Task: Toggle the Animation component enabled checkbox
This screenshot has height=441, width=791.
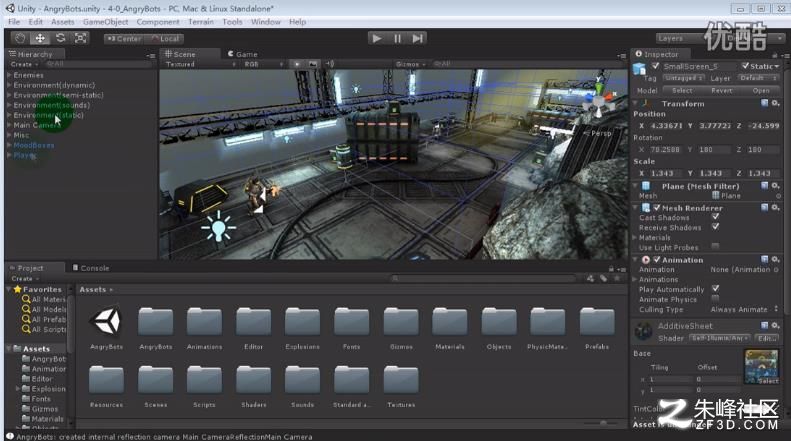Action: coord(657,259)
